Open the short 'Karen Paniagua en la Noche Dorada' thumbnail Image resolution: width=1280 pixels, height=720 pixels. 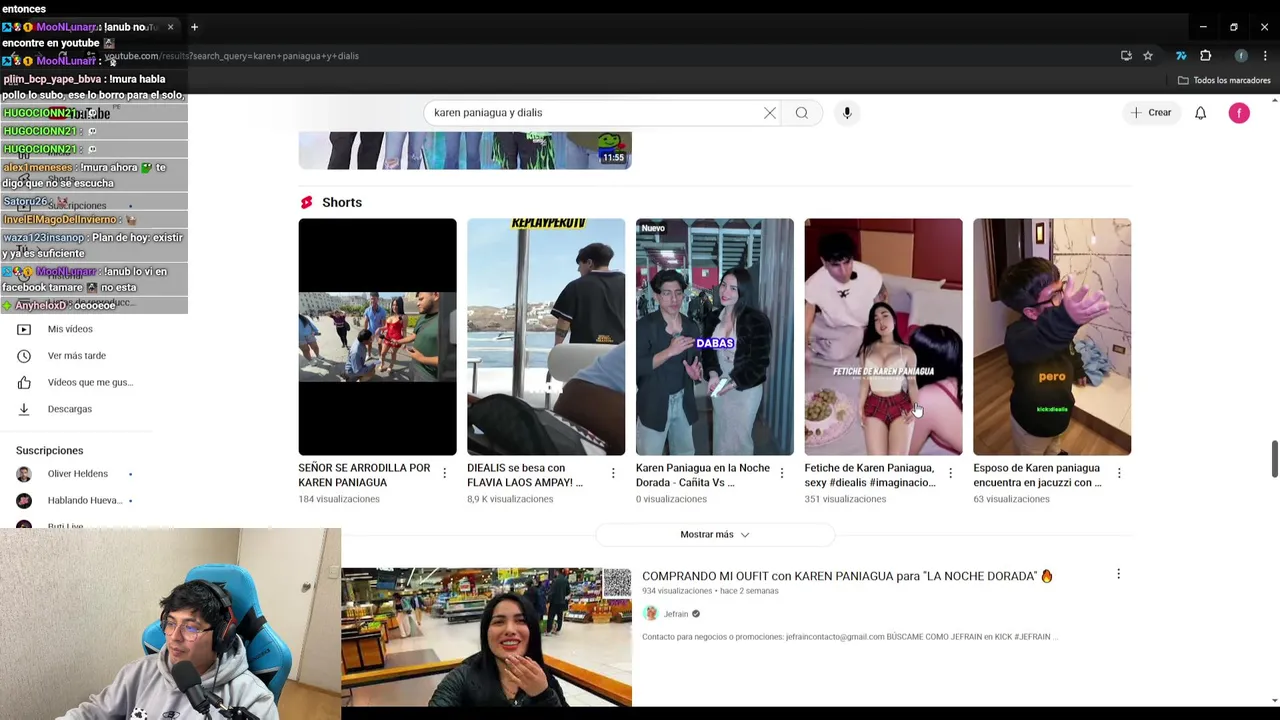715,337
